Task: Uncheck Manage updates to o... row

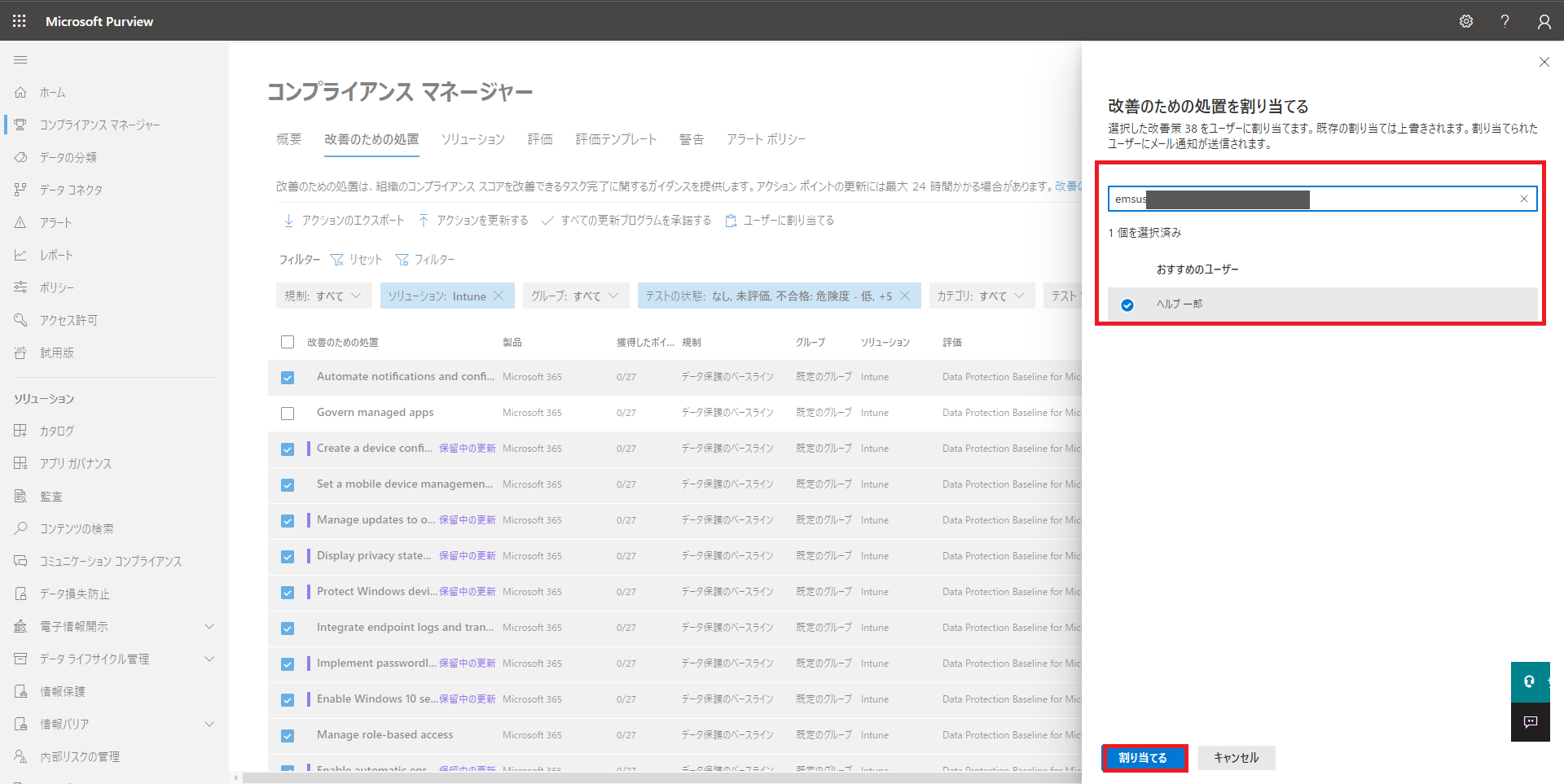Action: [288, 521]
